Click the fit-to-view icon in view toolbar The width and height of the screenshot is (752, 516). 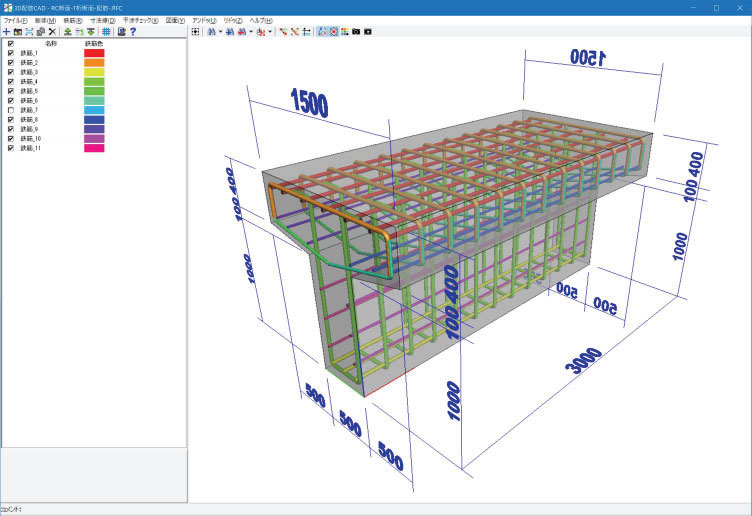pyautogui.click(x=195, y=32)
